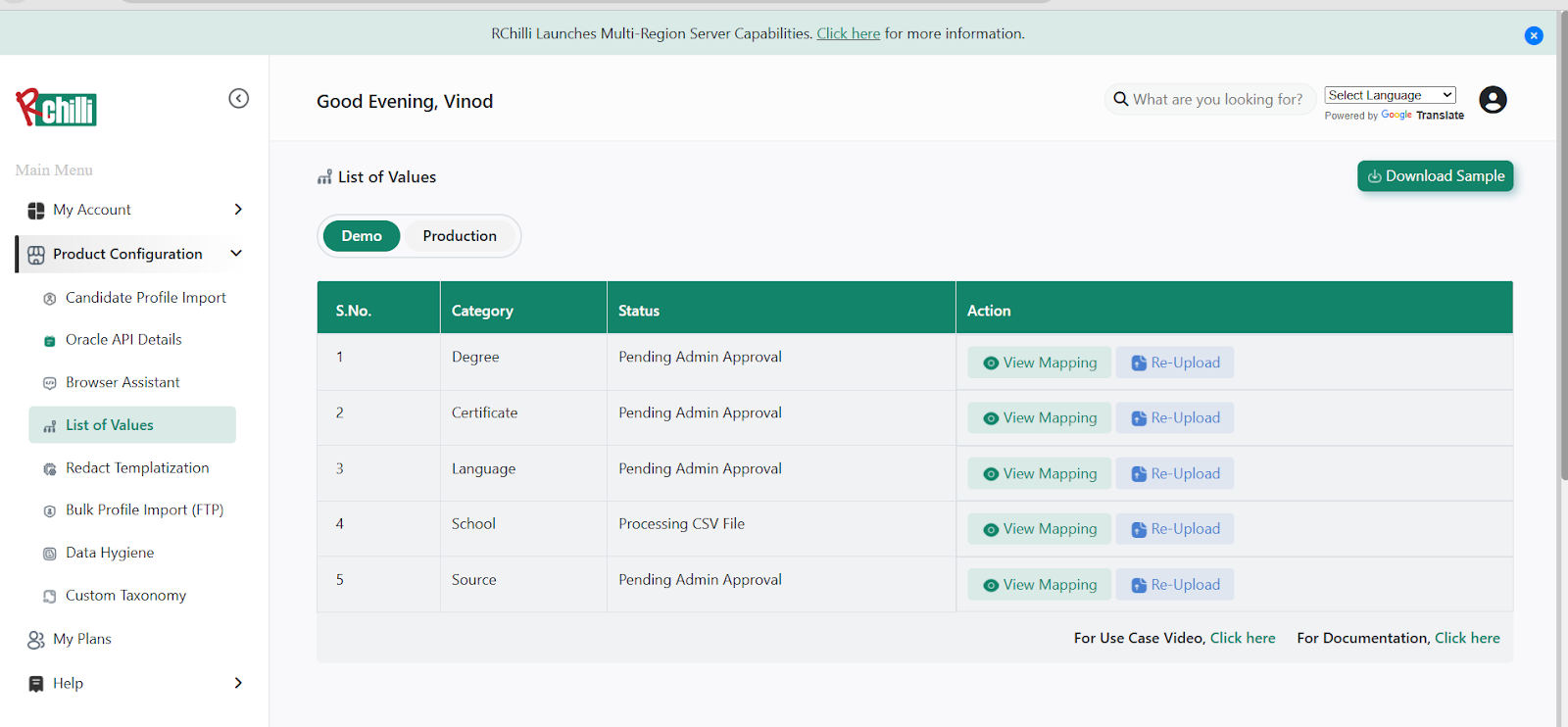Open the user profile avatar icon
This screenshot has height=727, width=1568.
(x=1493, y=100)
